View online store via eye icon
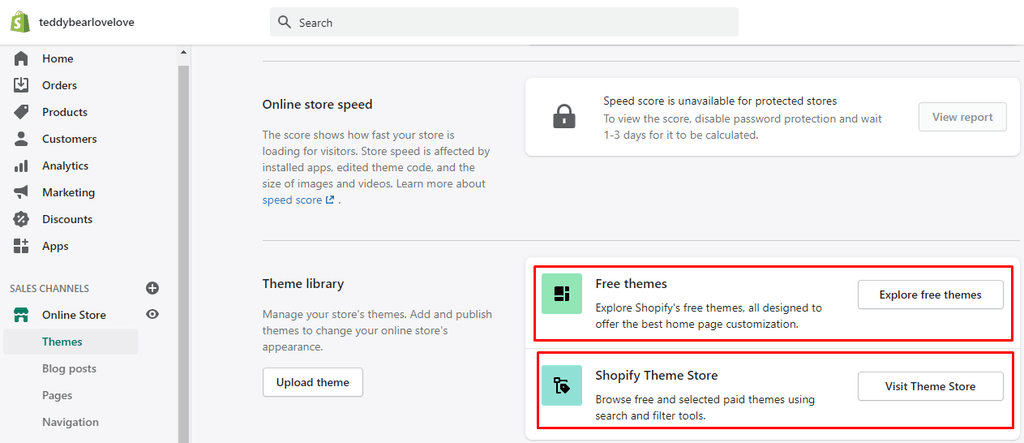The image size is (1024, 443). pyautogui.click(x=152, y=315)
